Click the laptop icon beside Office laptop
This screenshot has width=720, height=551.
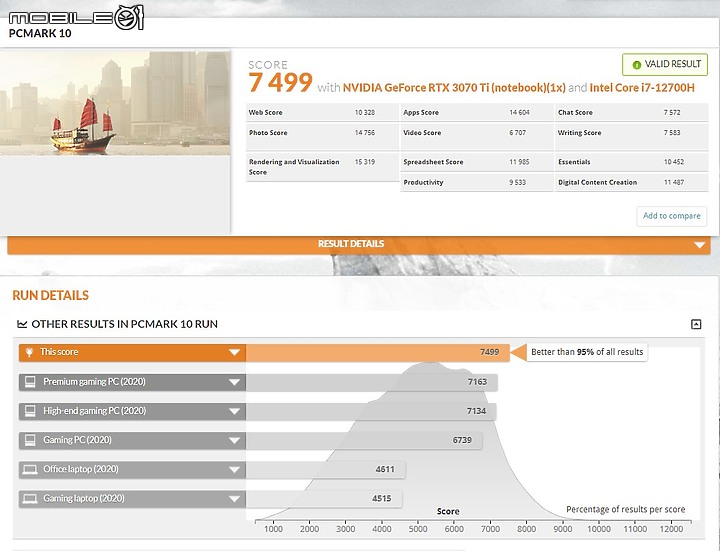(30, 469)
